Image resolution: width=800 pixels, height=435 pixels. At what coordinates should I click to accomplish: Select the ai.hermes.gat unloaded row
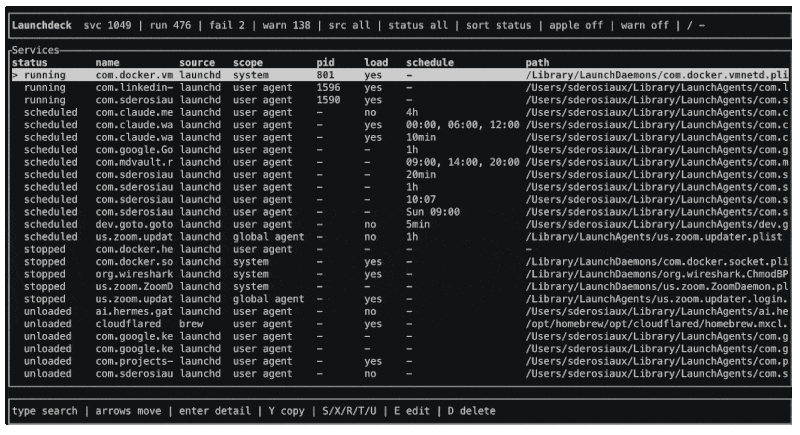pos(400,311)
